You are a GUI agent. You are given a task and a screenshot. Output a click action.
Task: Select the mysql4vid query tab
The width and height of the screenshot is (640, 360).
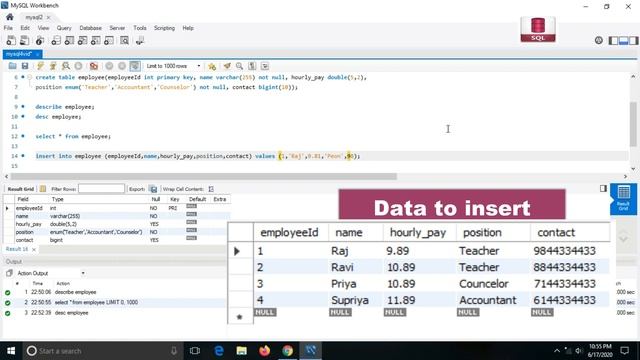click(19, 54)
